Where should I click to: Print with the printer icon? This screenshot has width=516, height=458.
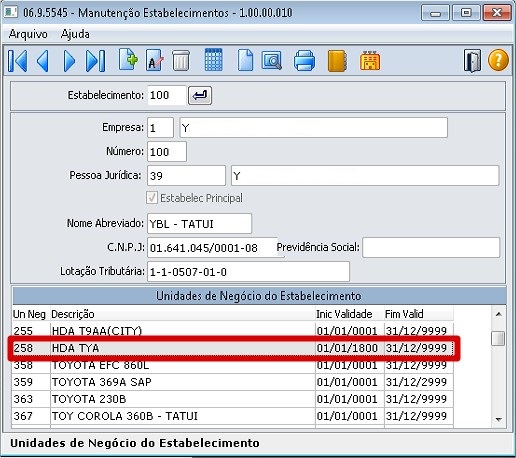coord(304,61)
